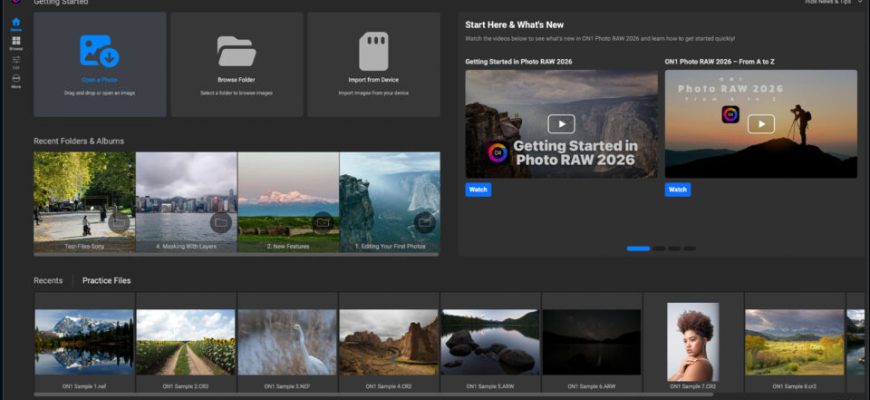
Task: Click the ON1 logo badge on From A to Z video
Action: [730, 115]
